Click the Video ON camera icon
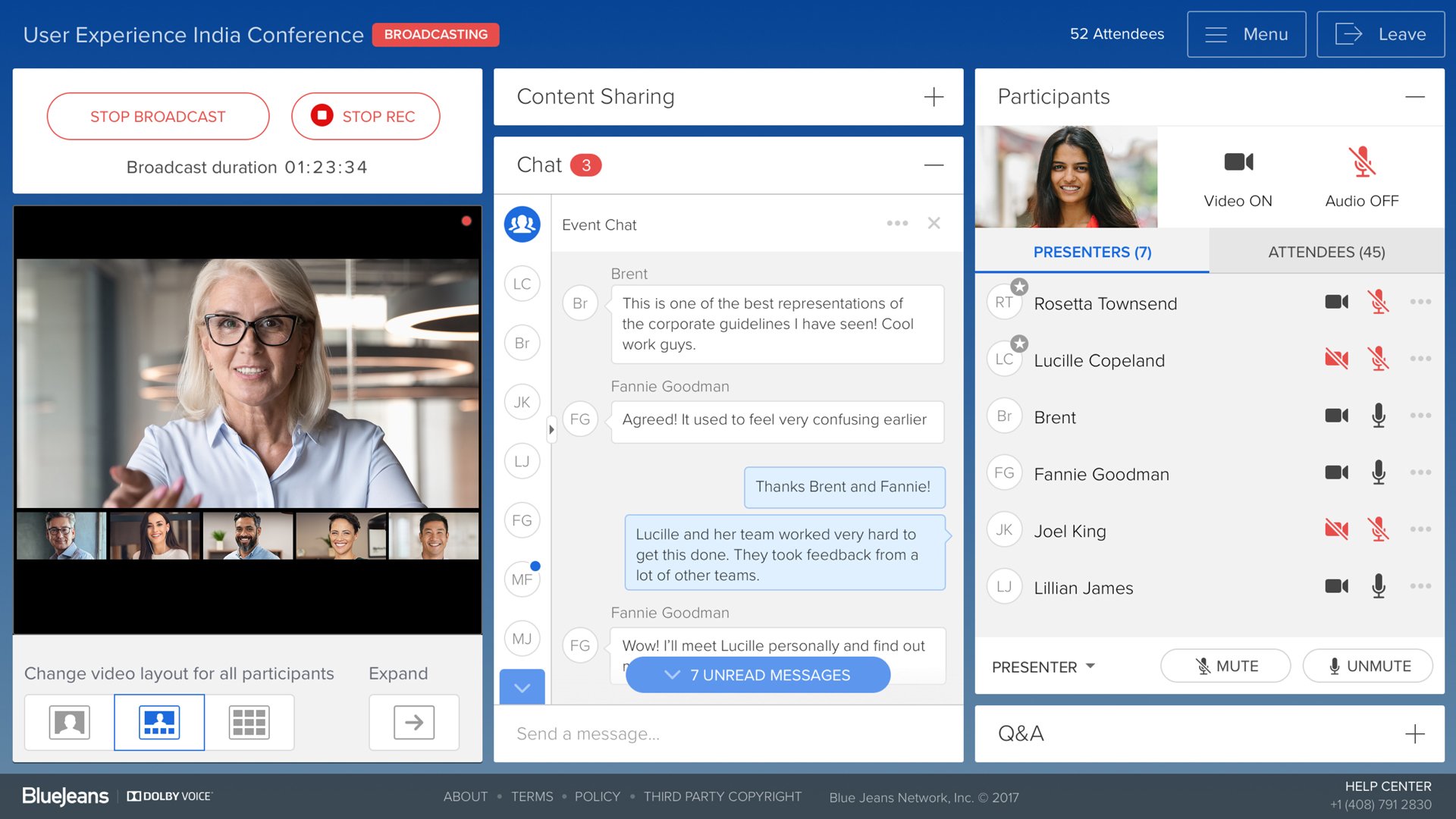The image size is (1456, 819). point(1238,162)
